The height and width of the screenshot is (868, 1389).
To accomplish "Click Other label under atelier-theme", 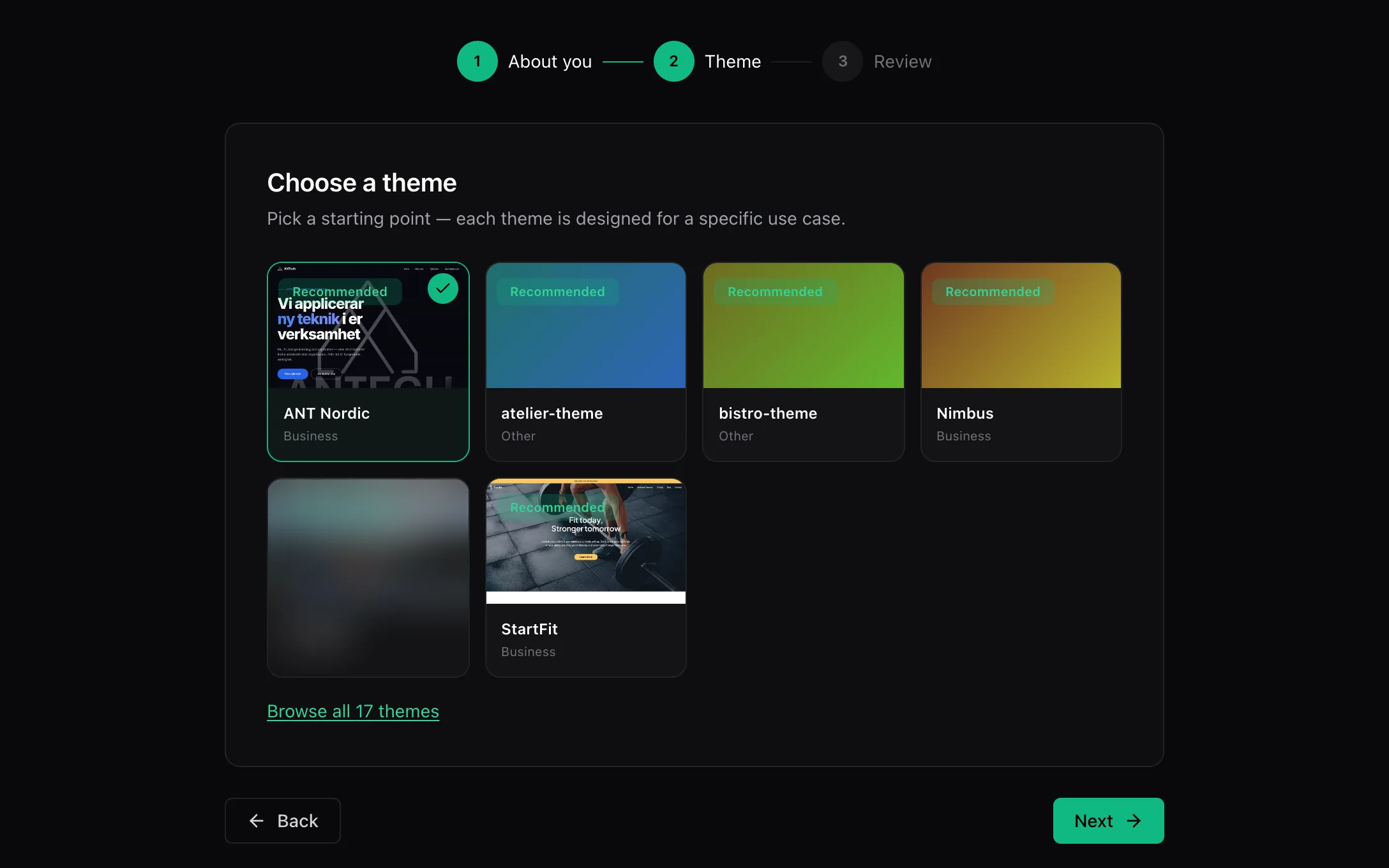I will (x=518, y=436).
